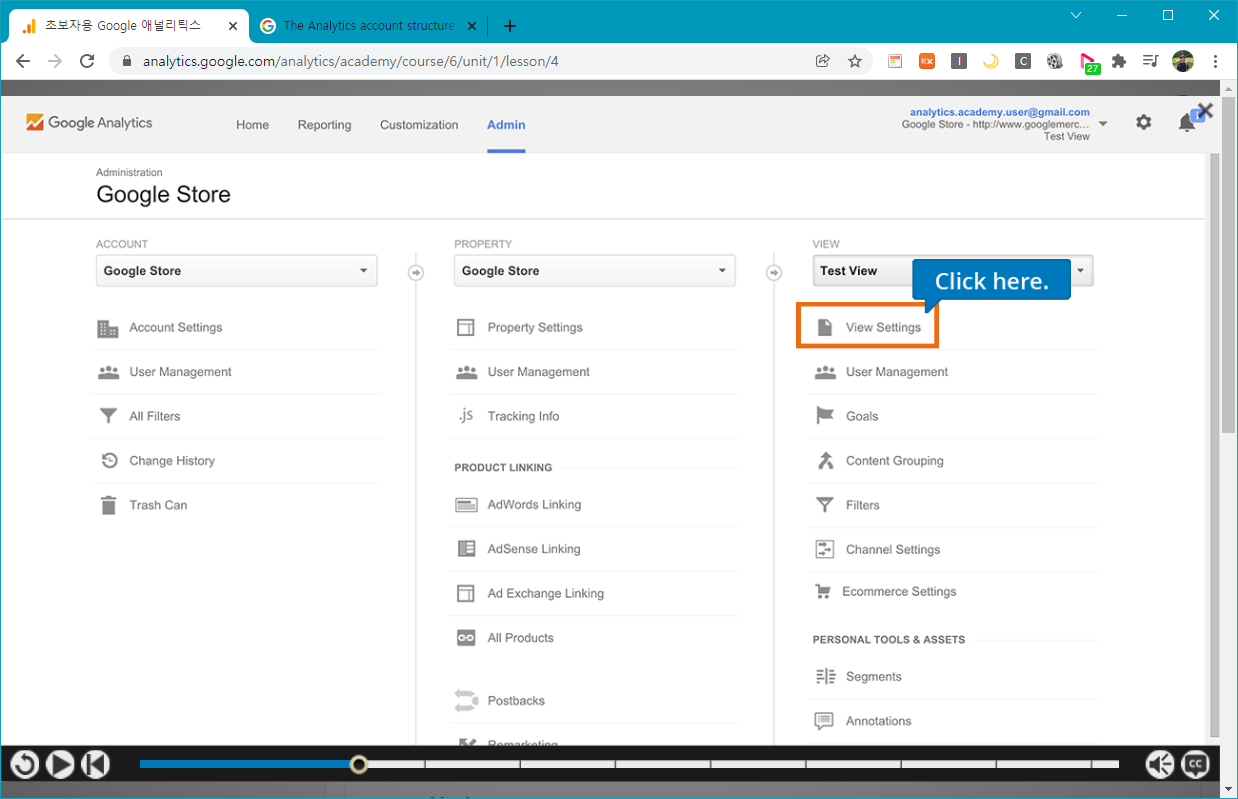Switch to 초보자용 Google 애널리틱스 tab

[129, 26]
